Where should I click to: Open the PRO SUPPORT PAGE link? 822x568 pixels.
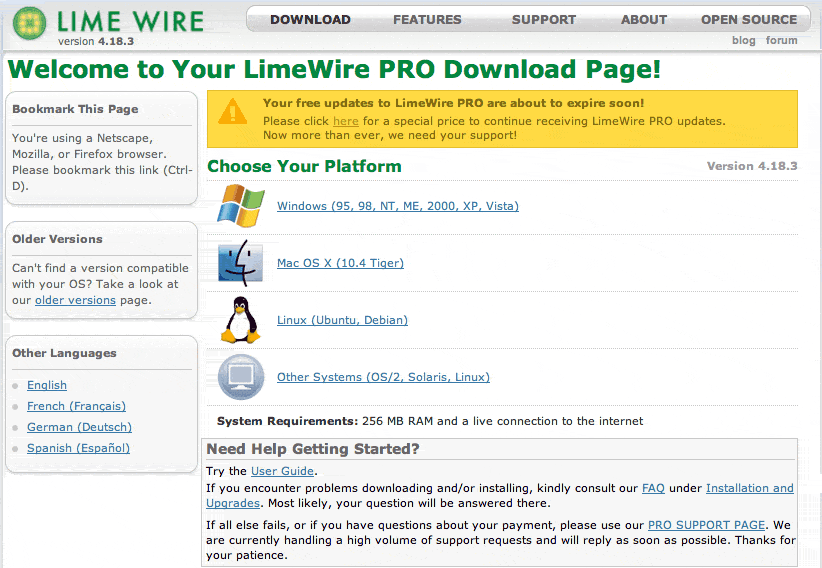click(x=706, y=525)
